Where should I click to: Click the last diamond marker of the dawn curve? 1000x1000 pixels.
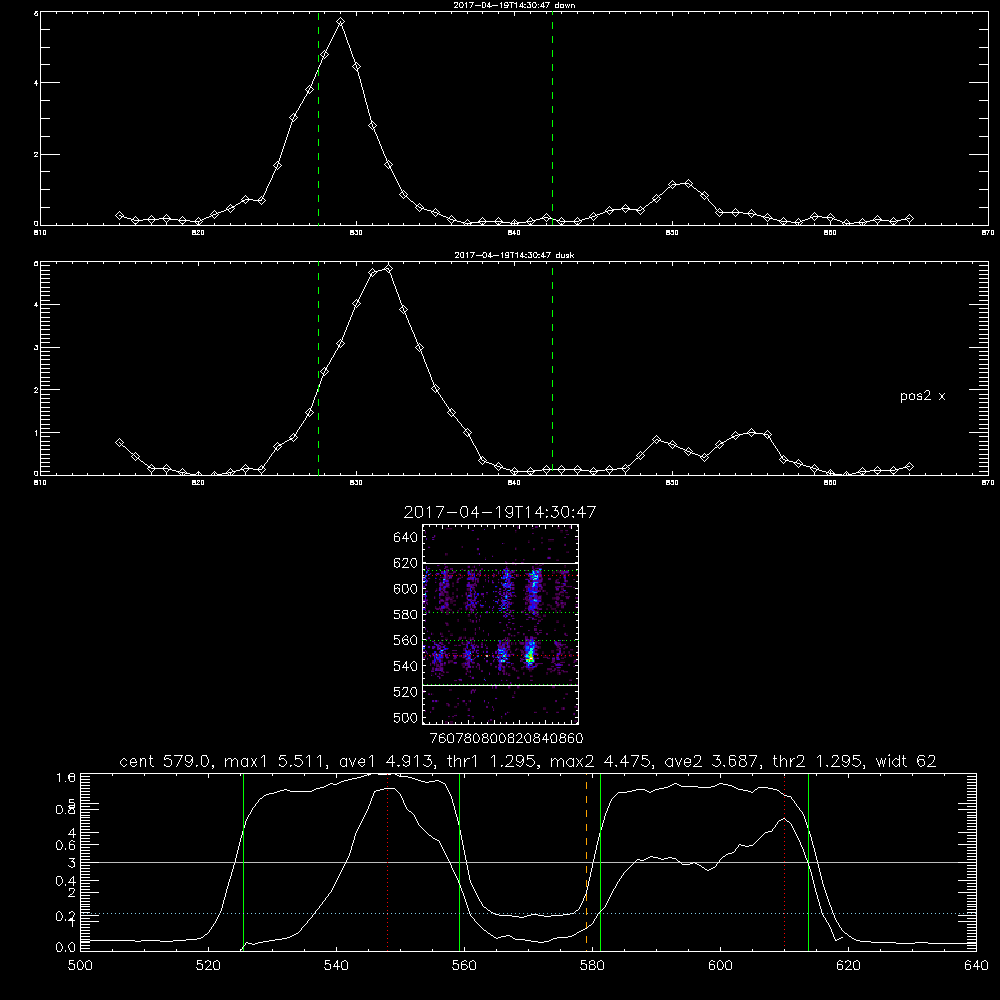909,219
